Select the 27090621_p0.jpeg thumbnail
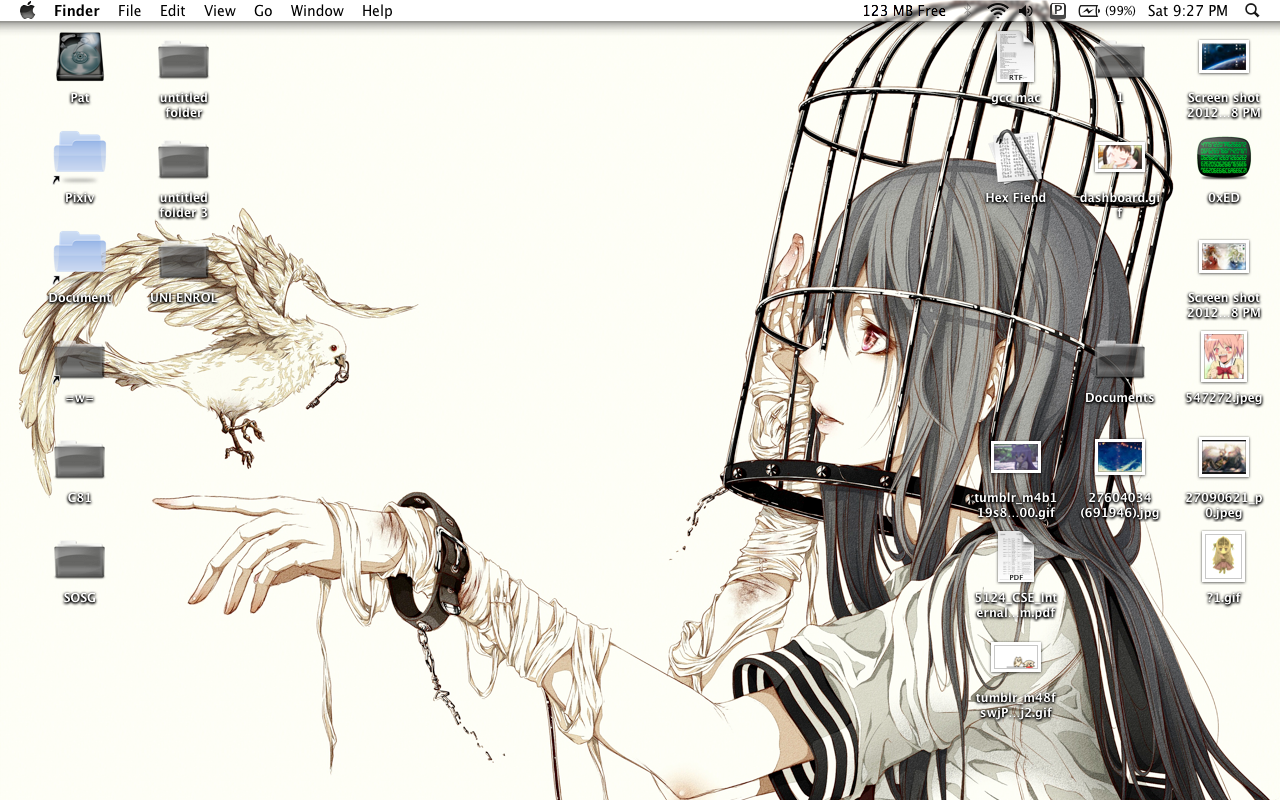This screenshot has width=1280, height=800. [1224, 457]
